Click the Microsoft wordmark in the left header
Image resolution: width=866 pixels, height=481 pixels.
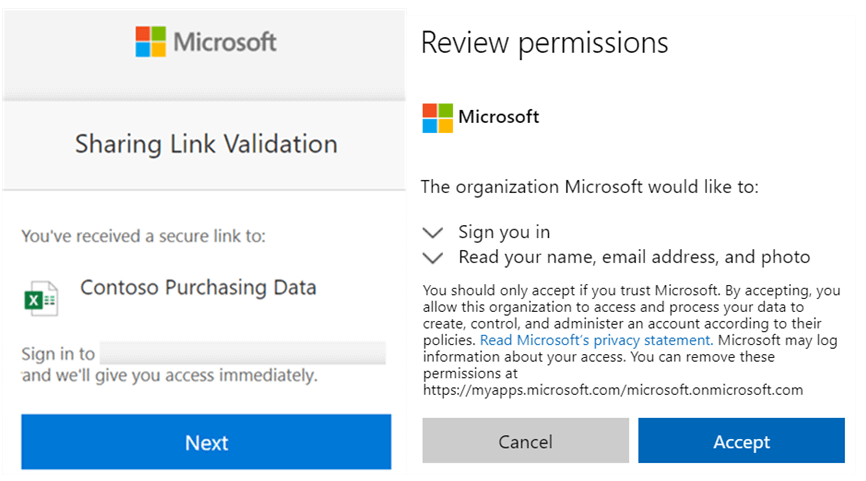click(225, 42)
